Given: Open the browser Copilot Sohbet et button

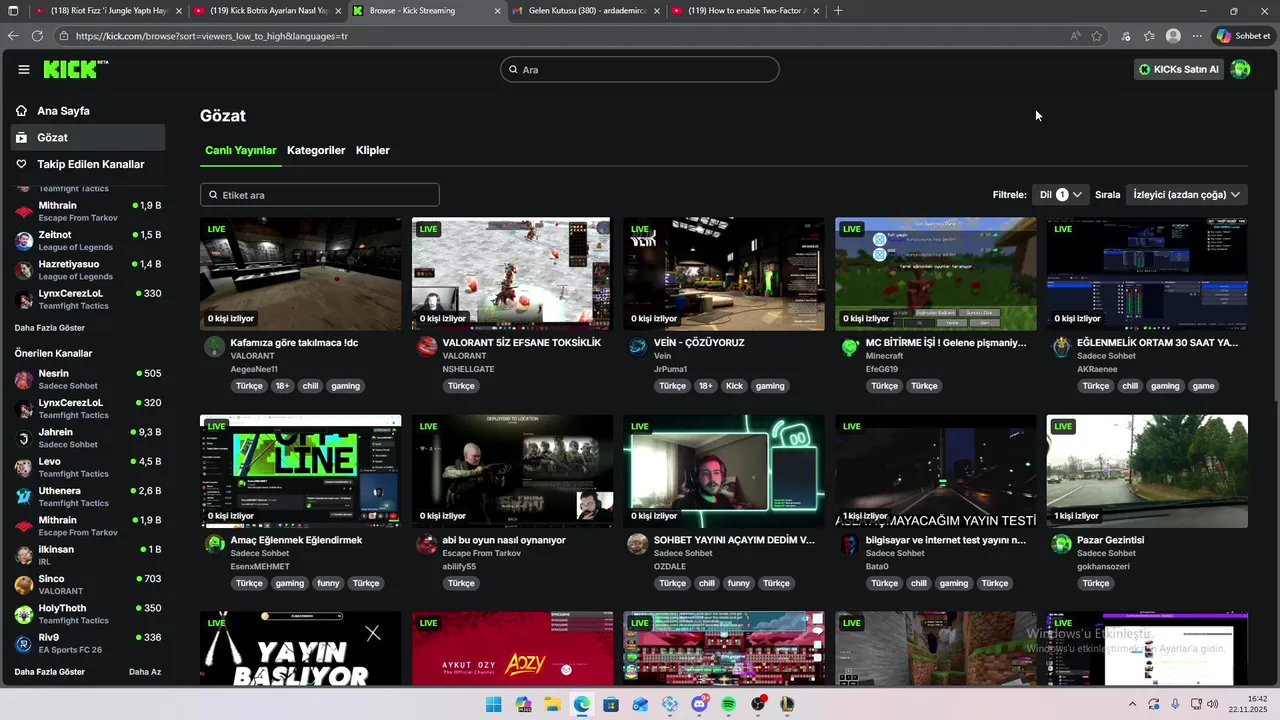Looking at the screenshot, I should (x=1244, y=36).
